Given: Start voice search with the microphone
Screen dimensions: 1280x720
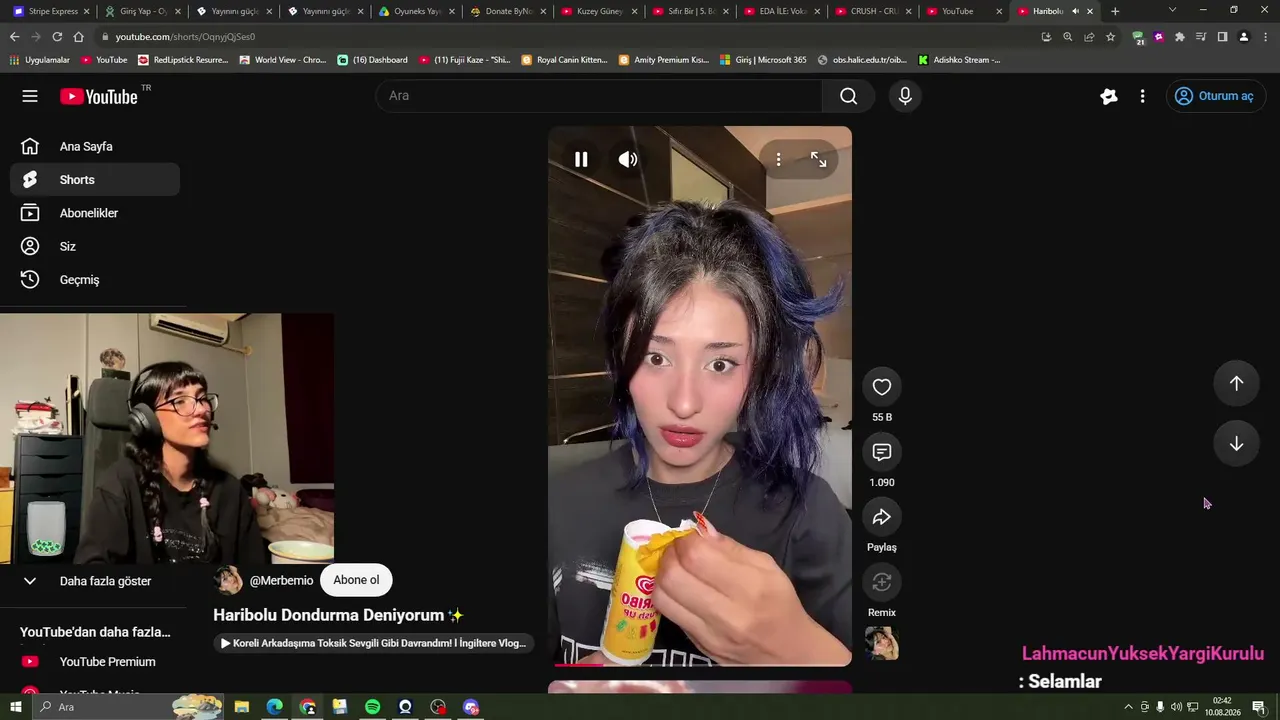Looking at the screenshot, I should (905, 96).
